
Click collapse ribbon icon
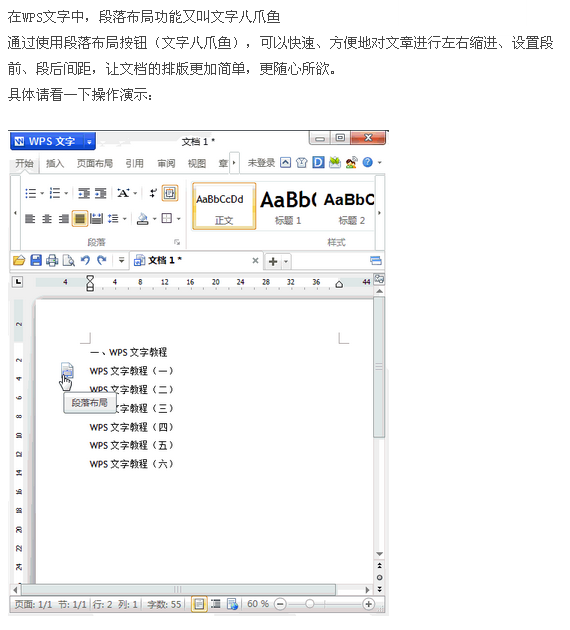(285, 163)
